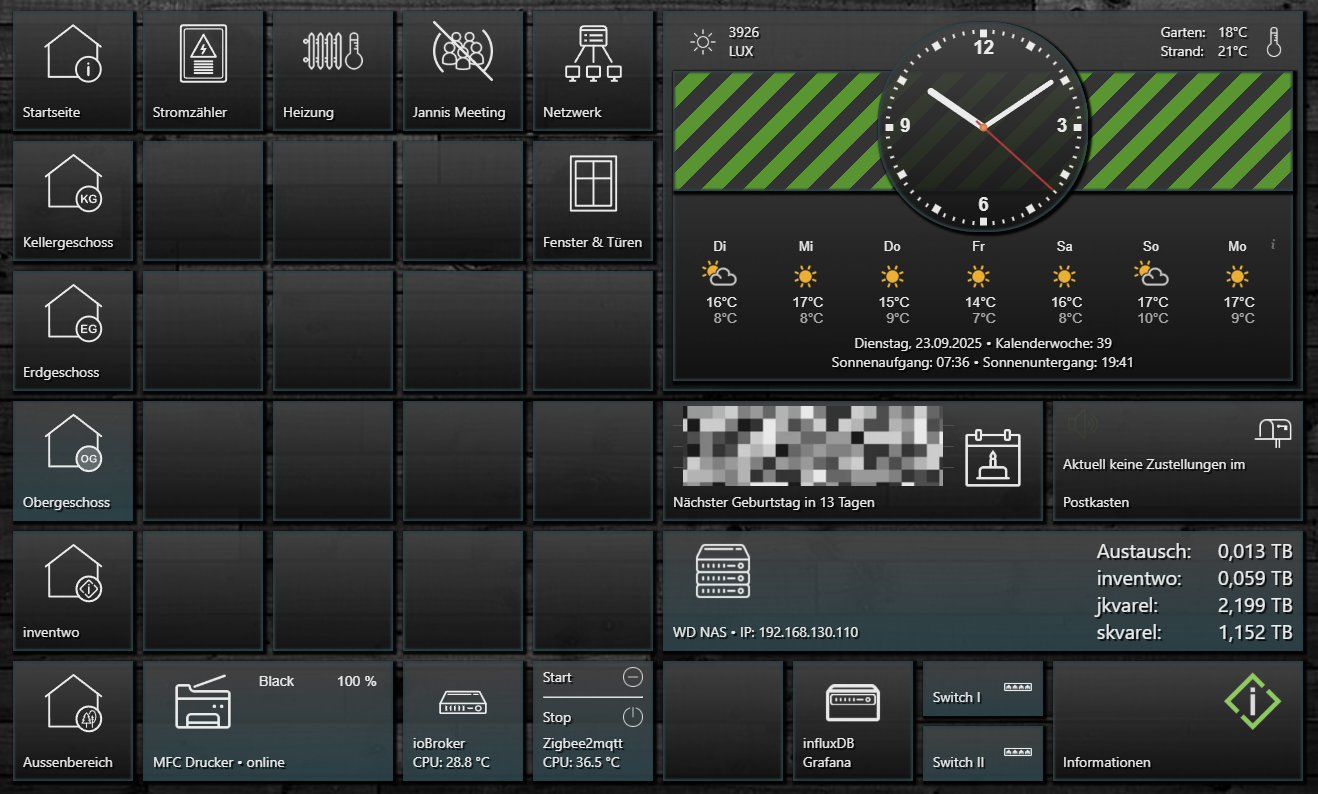The width and height of the screenshot is (1318, 794).
Task: Start the Zigbee2mqtt service
Action: pos(593,677)
